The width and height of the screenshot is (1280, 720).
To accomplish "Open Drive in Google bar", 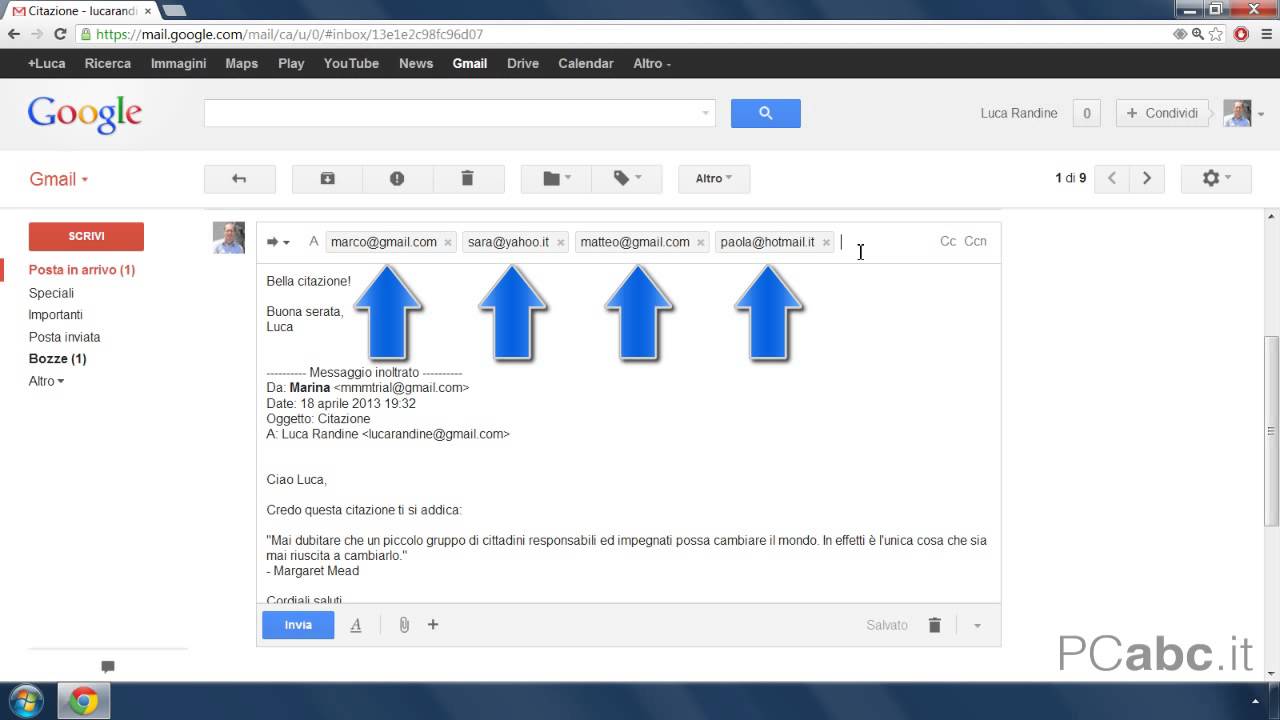I will 523,63.
